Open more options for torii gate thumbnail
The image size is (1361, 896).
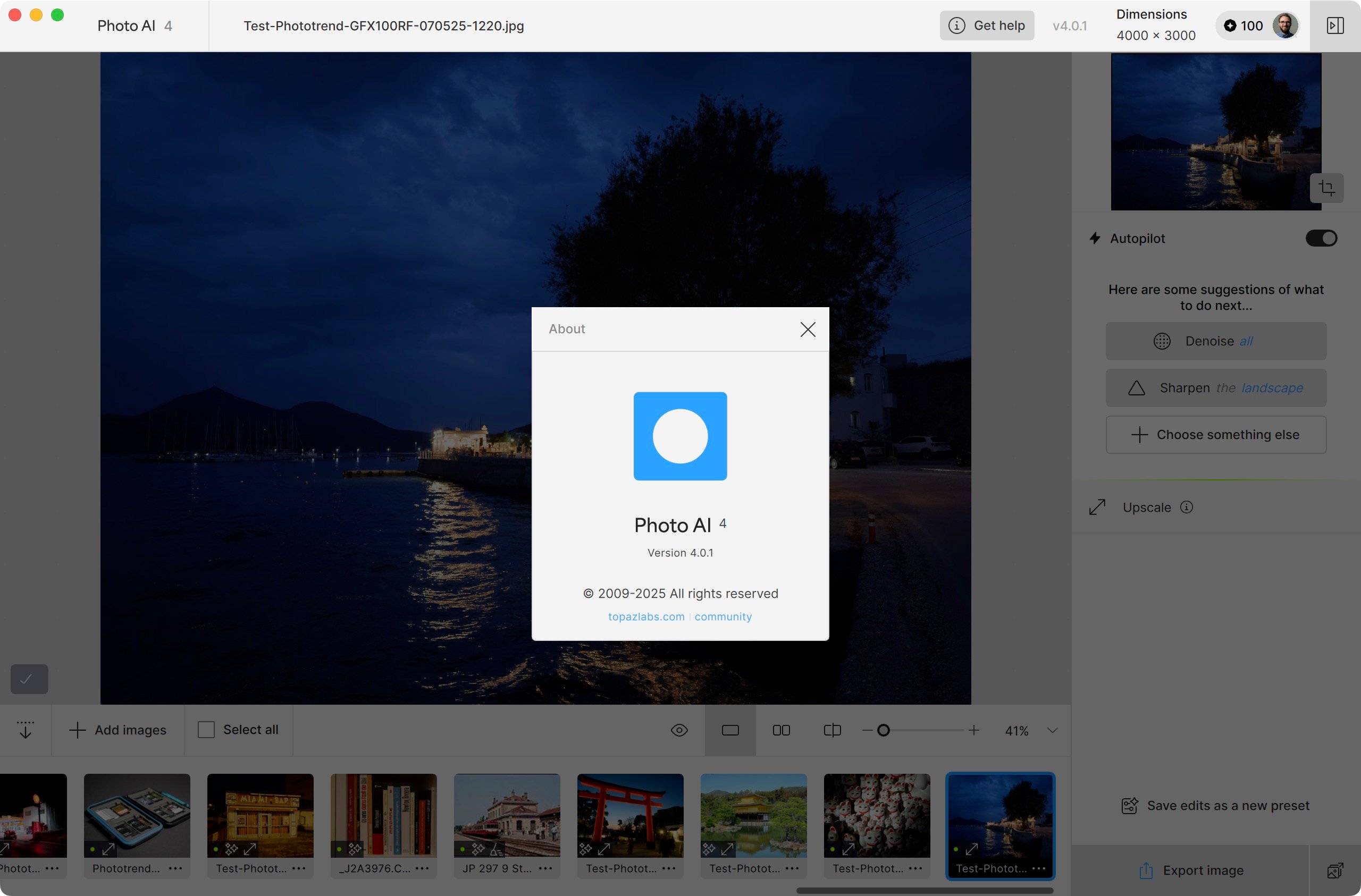tap(668, 868)
